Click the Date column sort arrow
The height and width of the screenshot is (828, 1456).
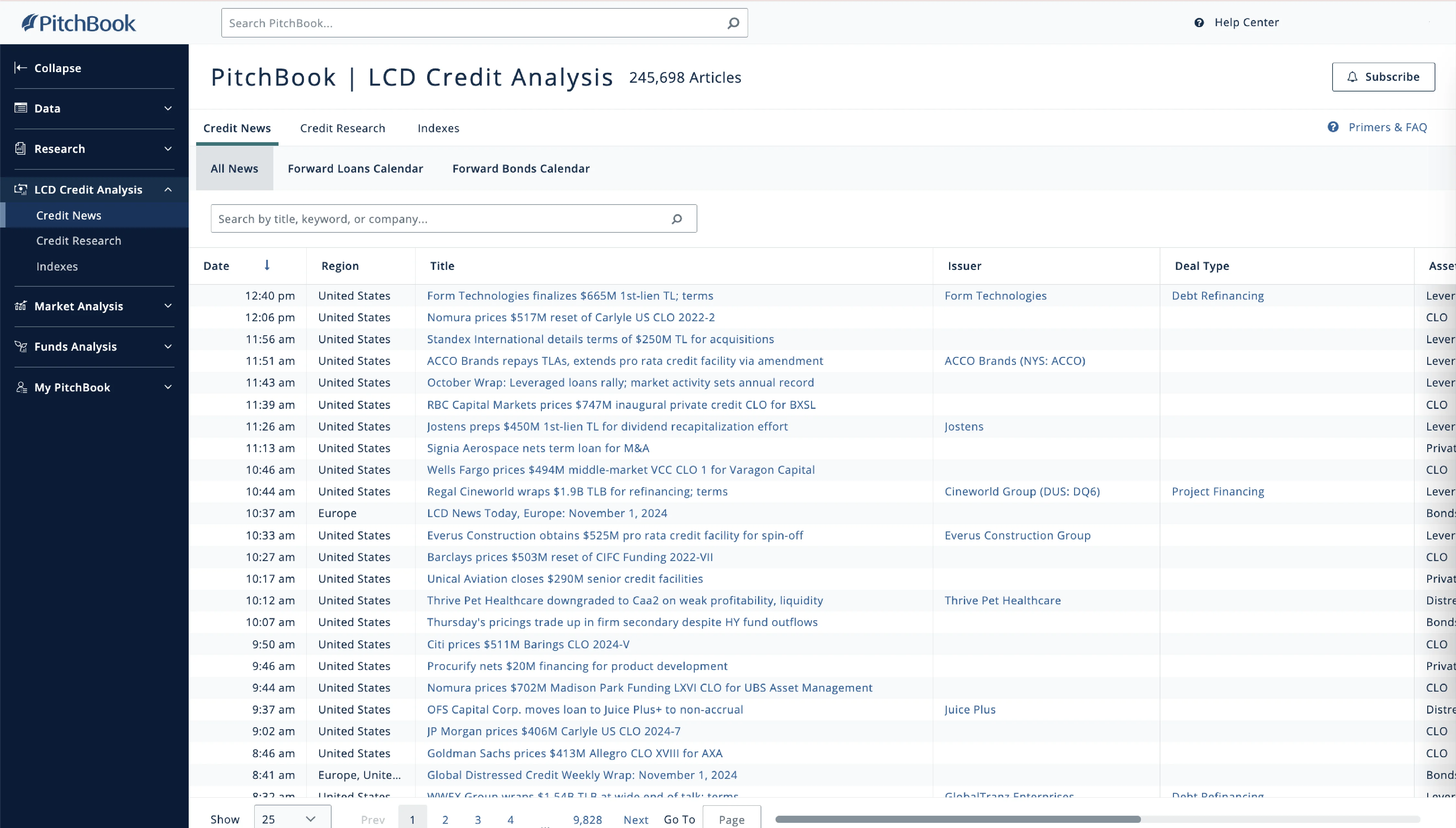[x=267, y=265]
